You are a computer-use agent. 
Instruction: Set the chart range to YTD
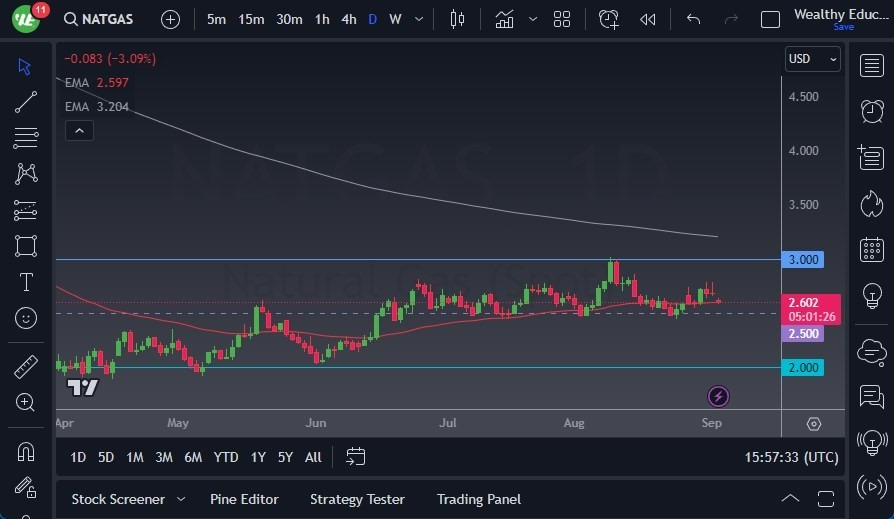coord(226,457)
